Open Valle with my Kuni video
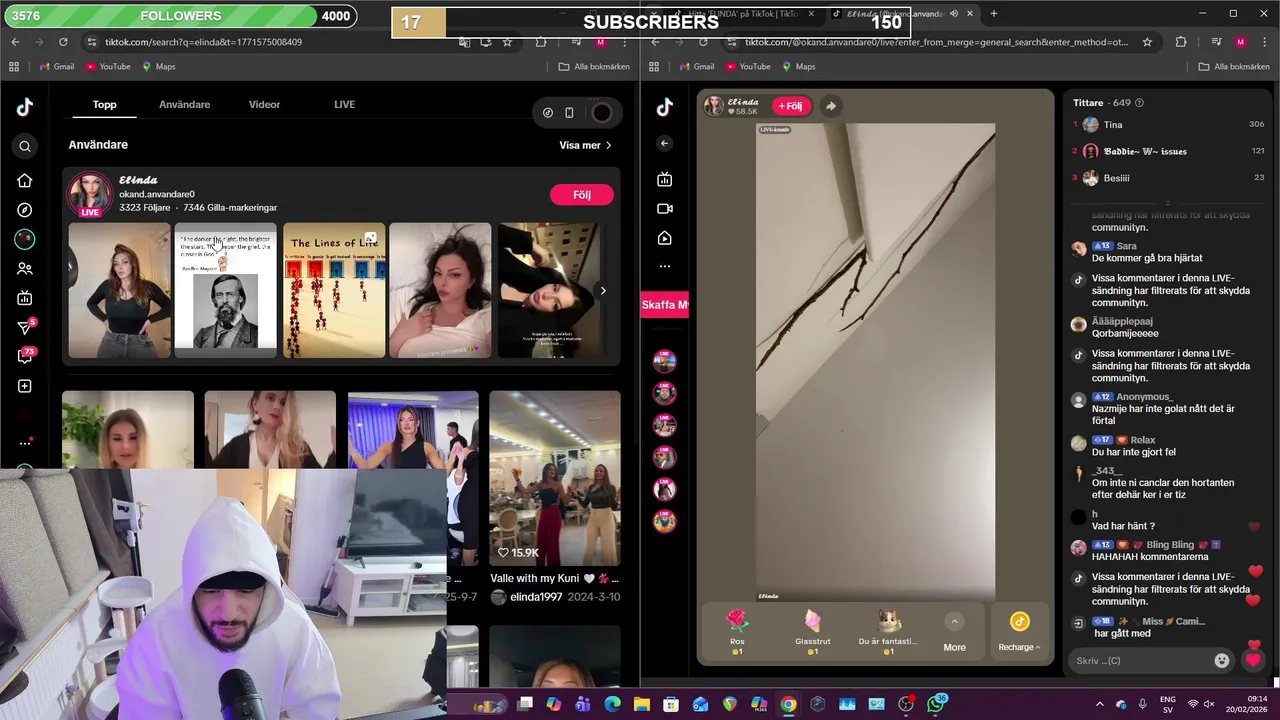This screenshot has height=720, width=1280. click(x=555, y=479)
